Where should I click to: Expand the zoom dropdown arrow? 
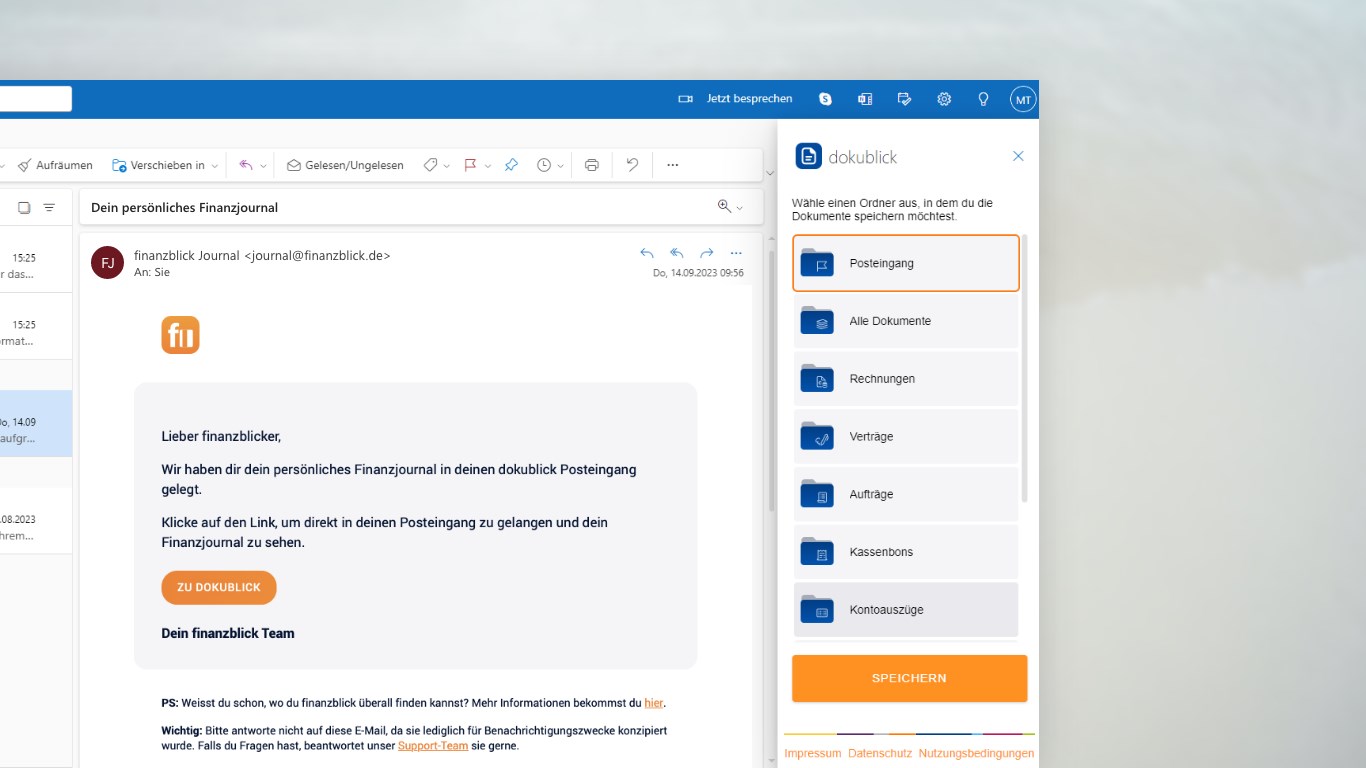[740, 208]
